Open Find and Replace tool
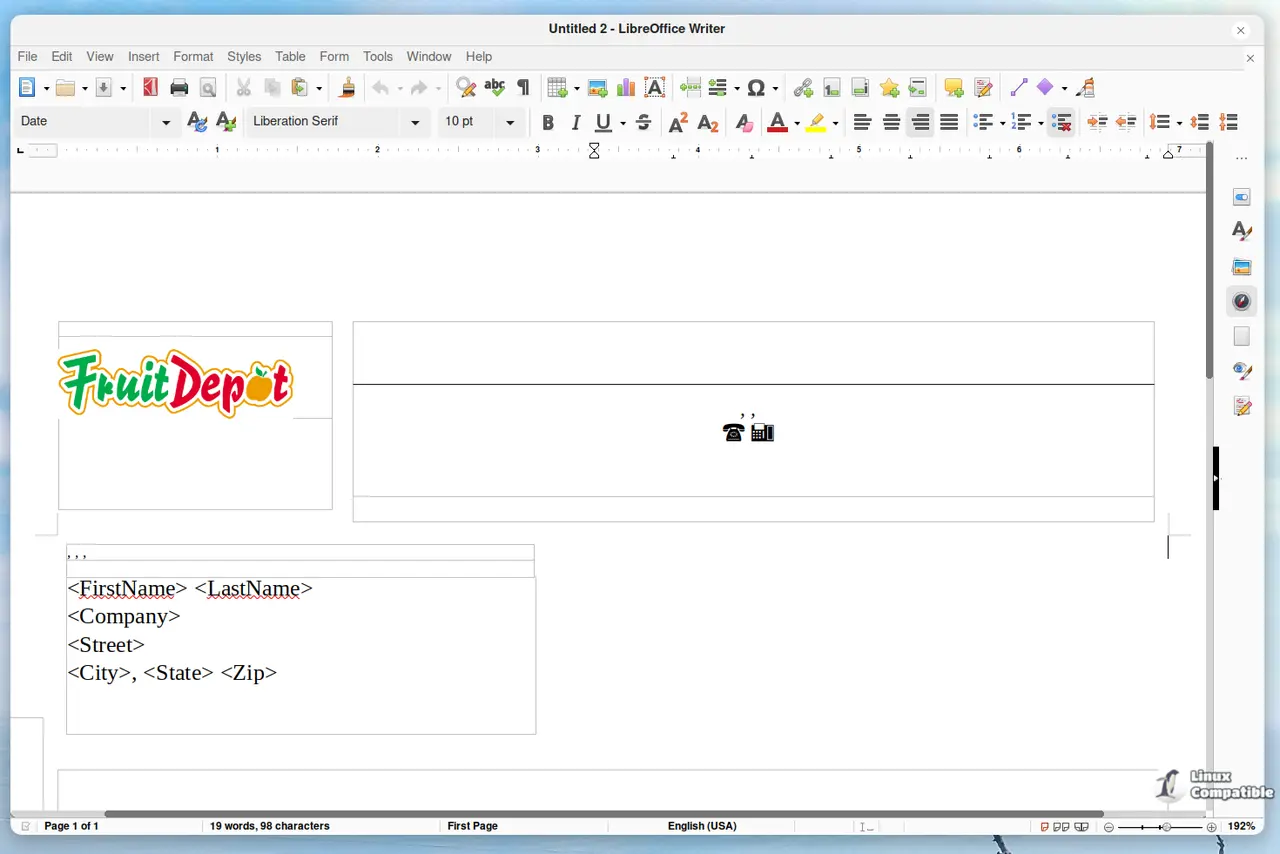This screenshot has height=854, width=1280. pyautogui.click(x=466, y=88)
